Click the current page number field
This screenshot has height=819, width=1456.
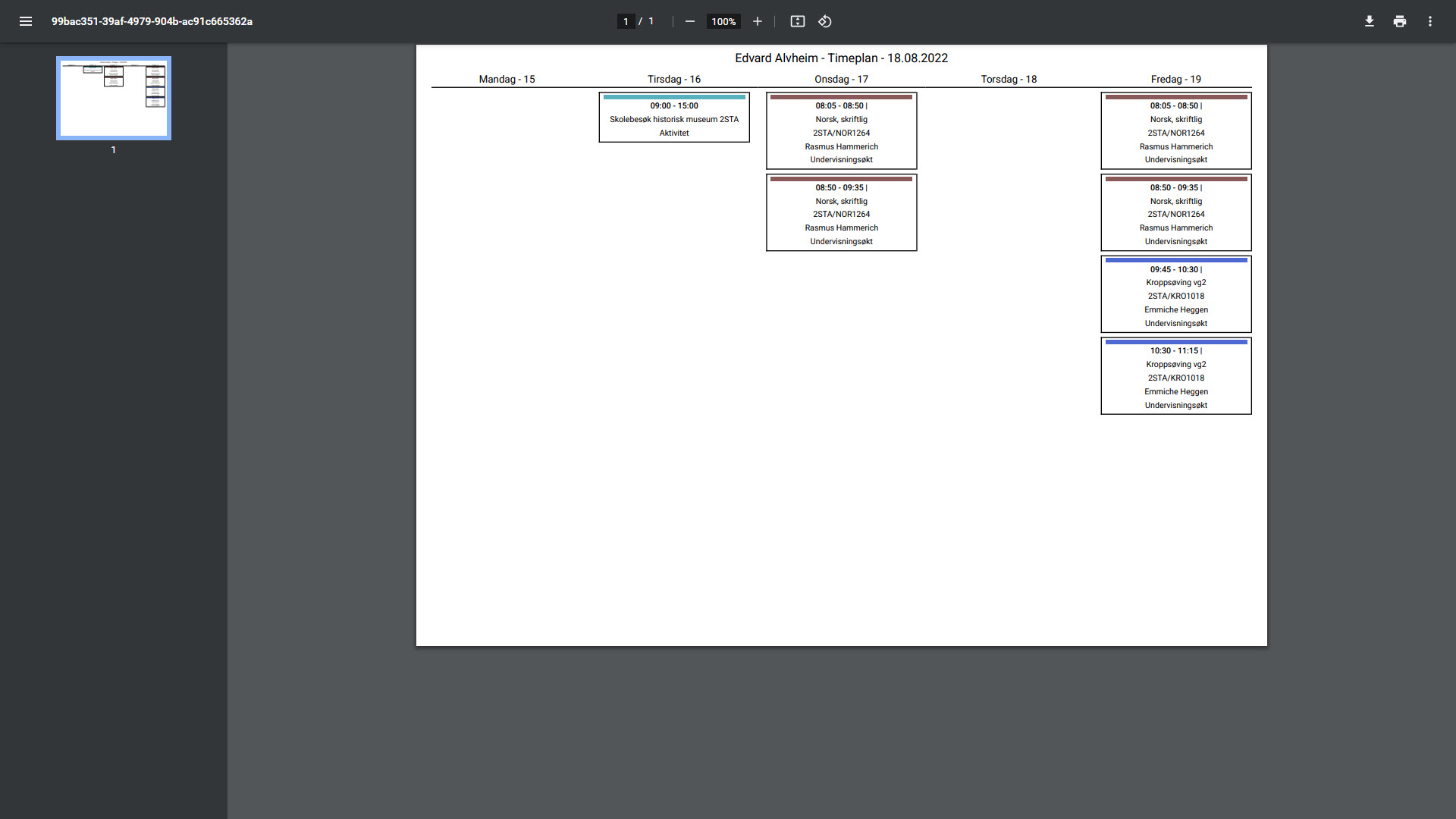point(626,21)
